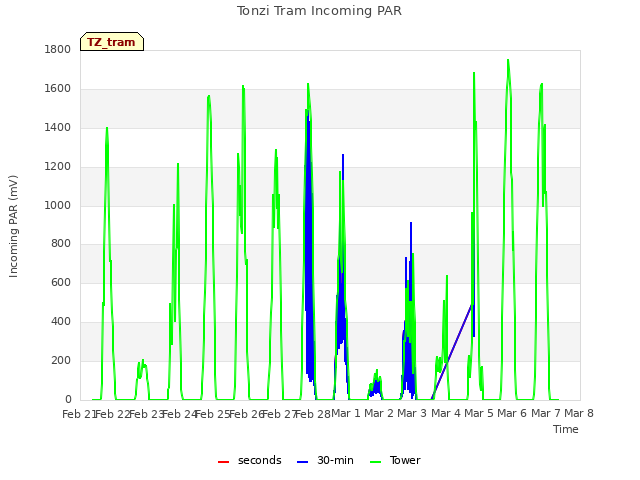Click the 'Feb 26' date tick label

click(247, 414)
